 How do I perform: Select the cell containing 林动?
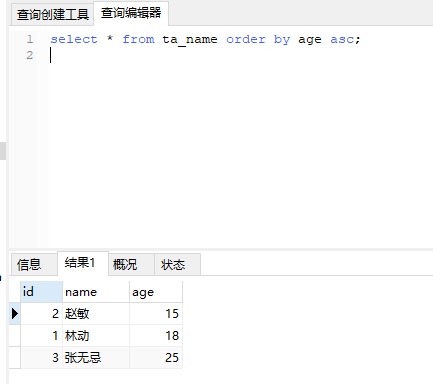click(x=96, y=336)
